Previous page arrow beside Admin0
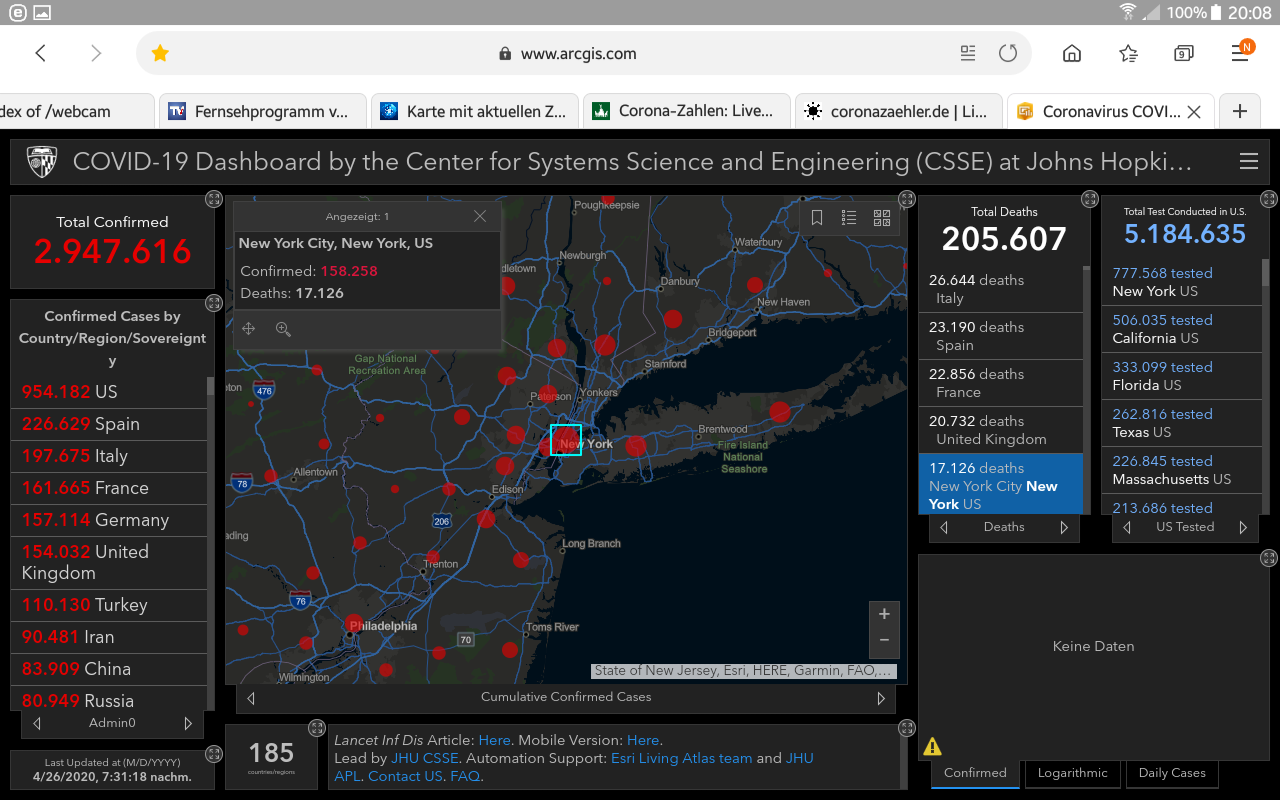The image size is (1280, 800). click(37, 723)
